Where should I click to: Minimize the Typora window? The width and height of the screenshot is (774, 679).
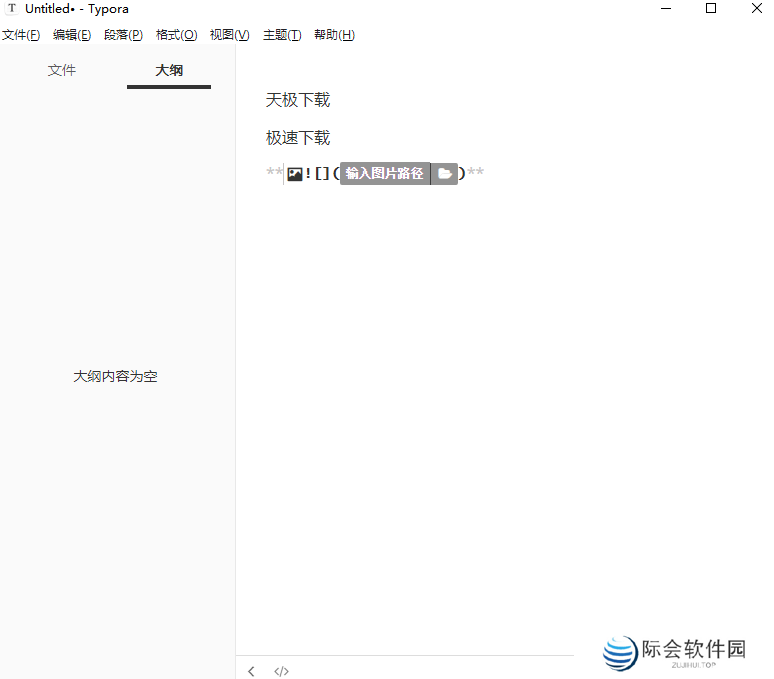[666, 8]
